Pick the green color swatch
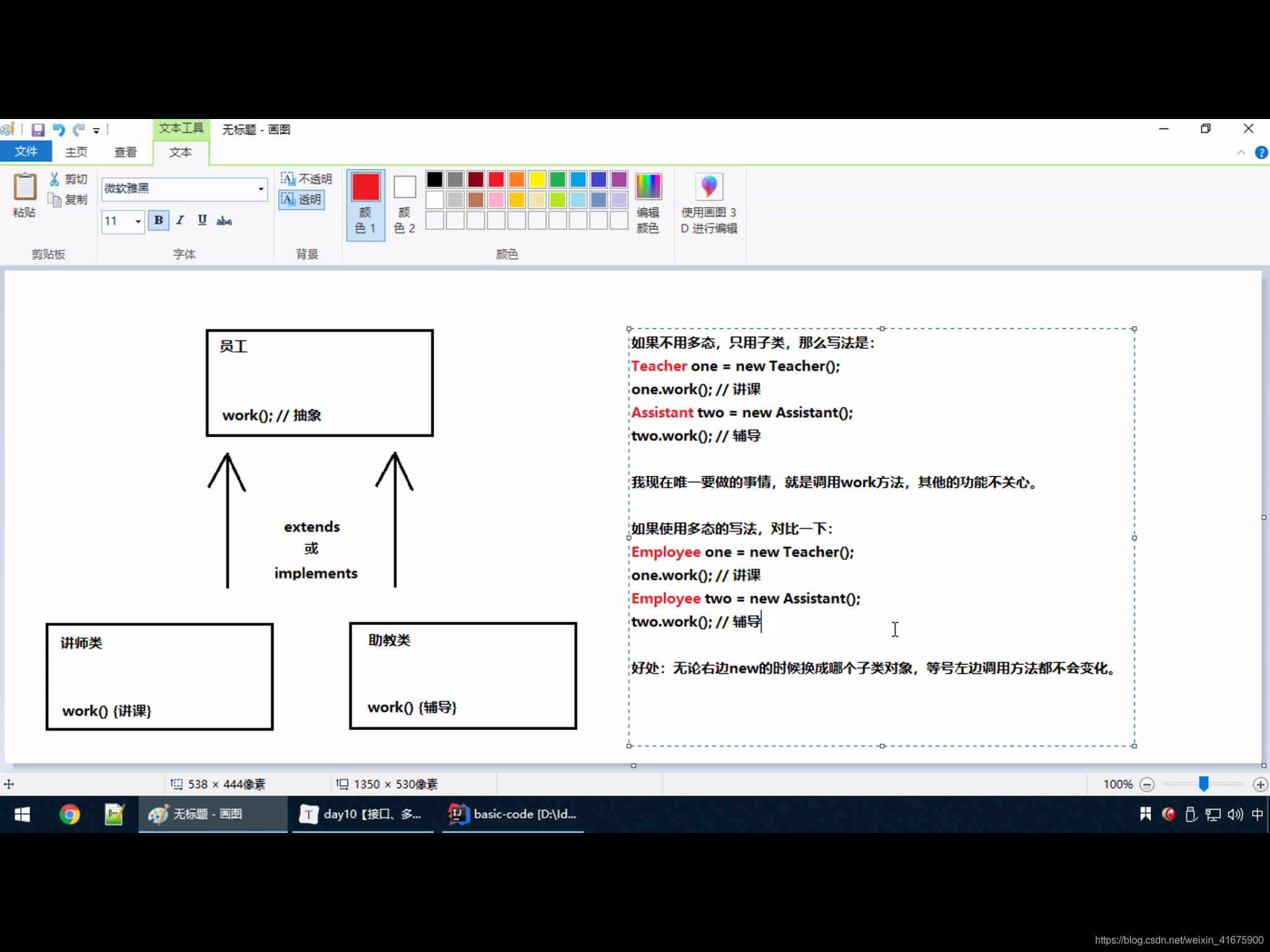1270x952 pixels. coord(557,179)
